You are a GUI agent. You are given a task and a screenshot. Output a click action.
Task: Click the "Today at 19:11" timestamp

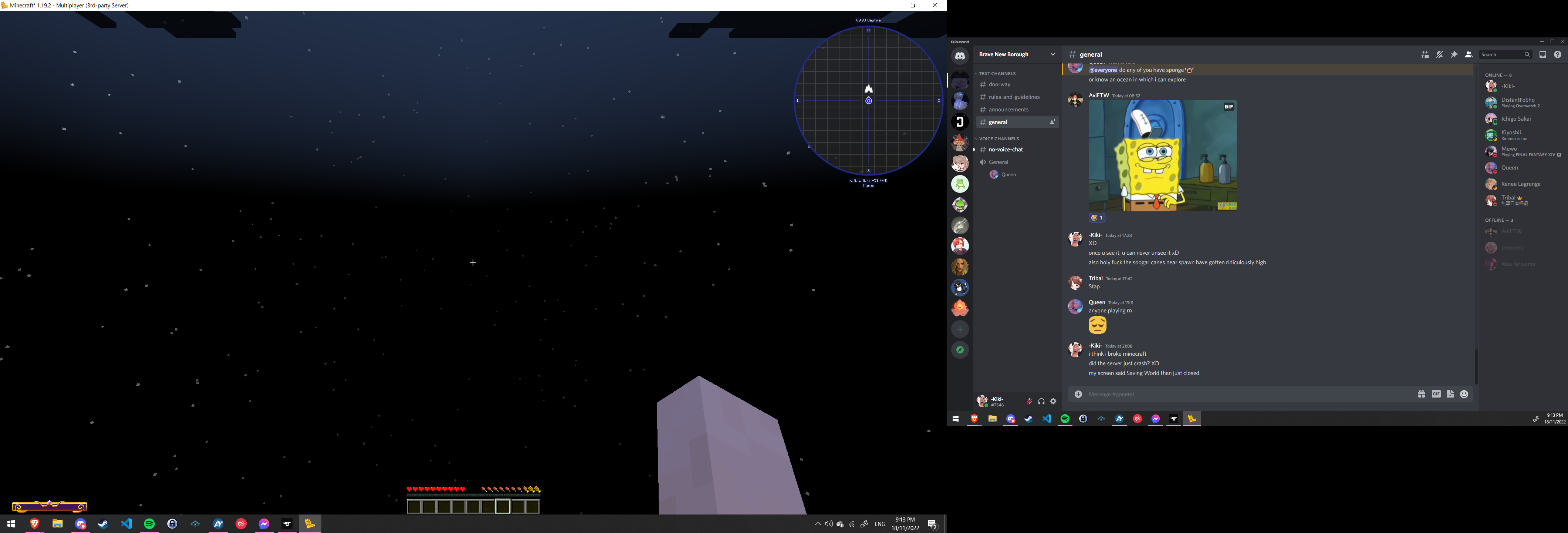(x=1121, y=303)
